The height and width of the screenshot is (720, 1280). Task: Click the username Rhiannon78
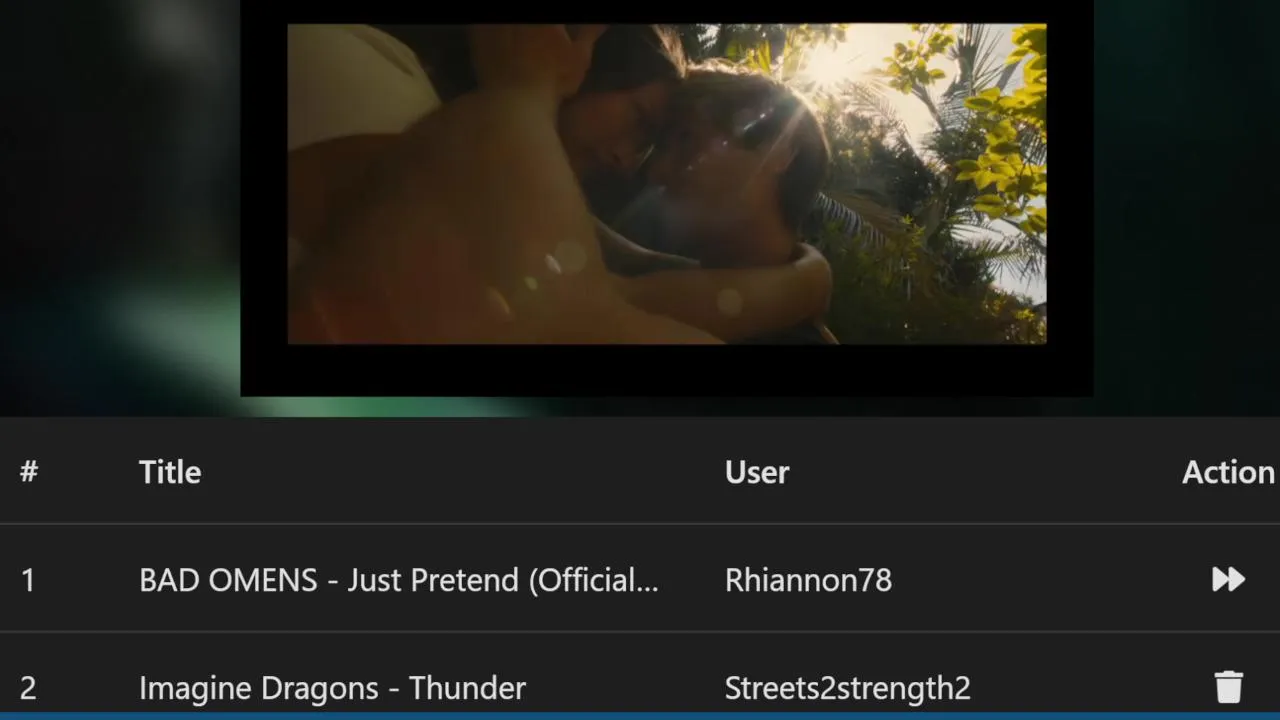pos(808,580)
